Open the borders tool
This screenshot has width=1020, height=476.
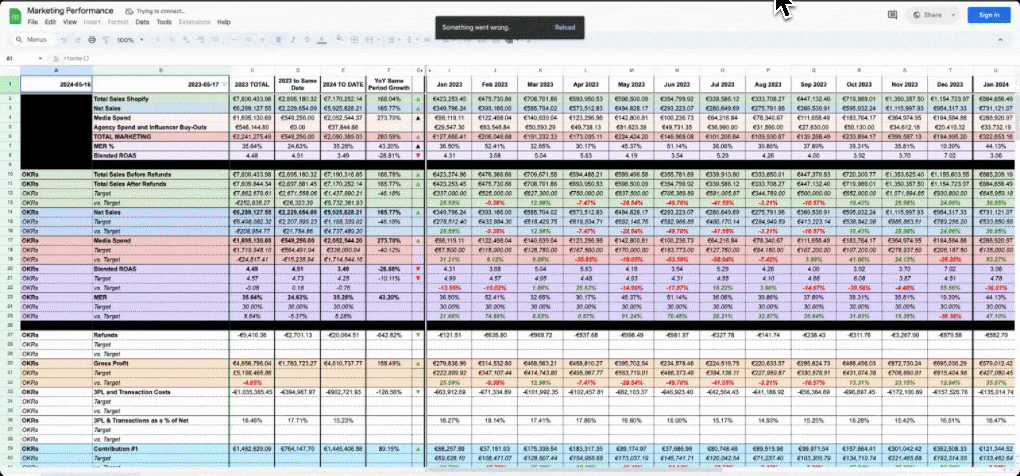tap(354, 40)
